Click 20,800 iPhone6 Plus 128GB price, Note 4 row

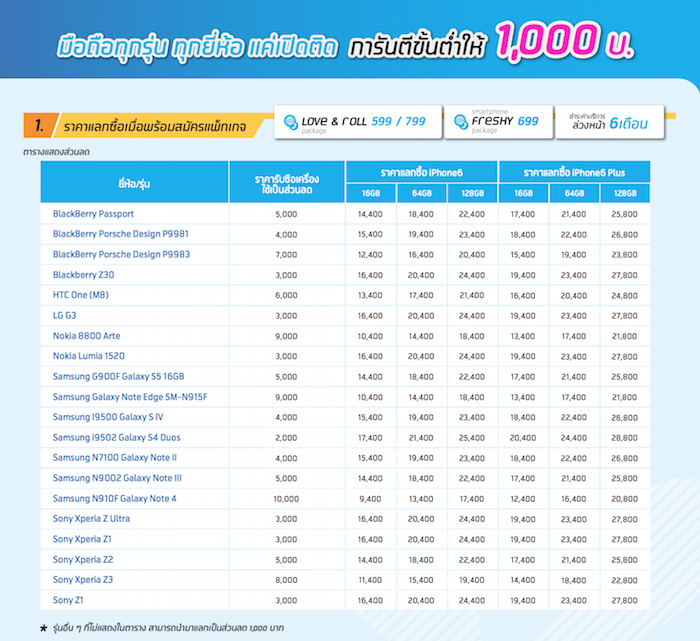625,499
